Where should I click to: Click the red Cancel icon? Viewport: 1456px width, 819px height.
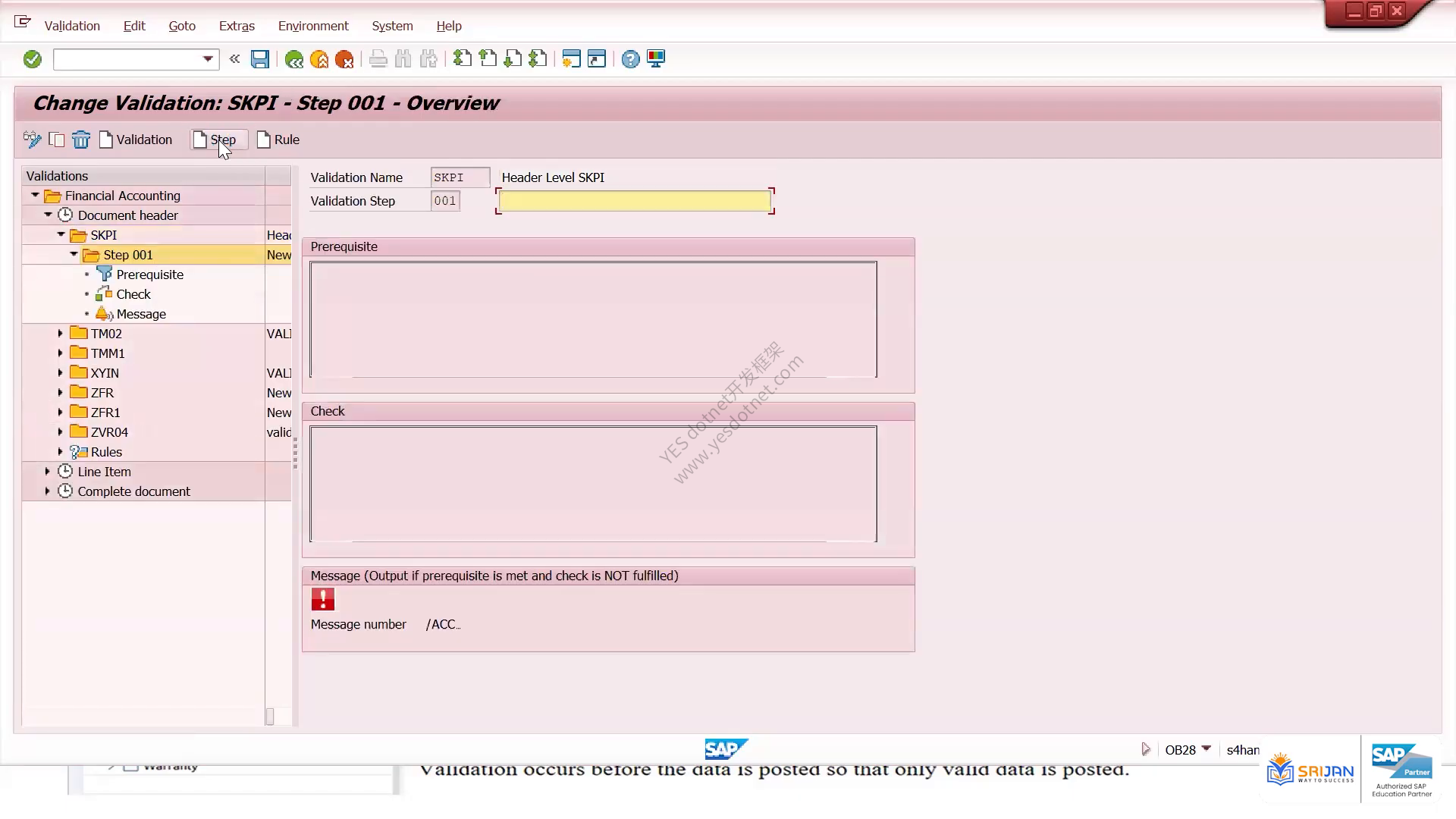coord(344,59)
